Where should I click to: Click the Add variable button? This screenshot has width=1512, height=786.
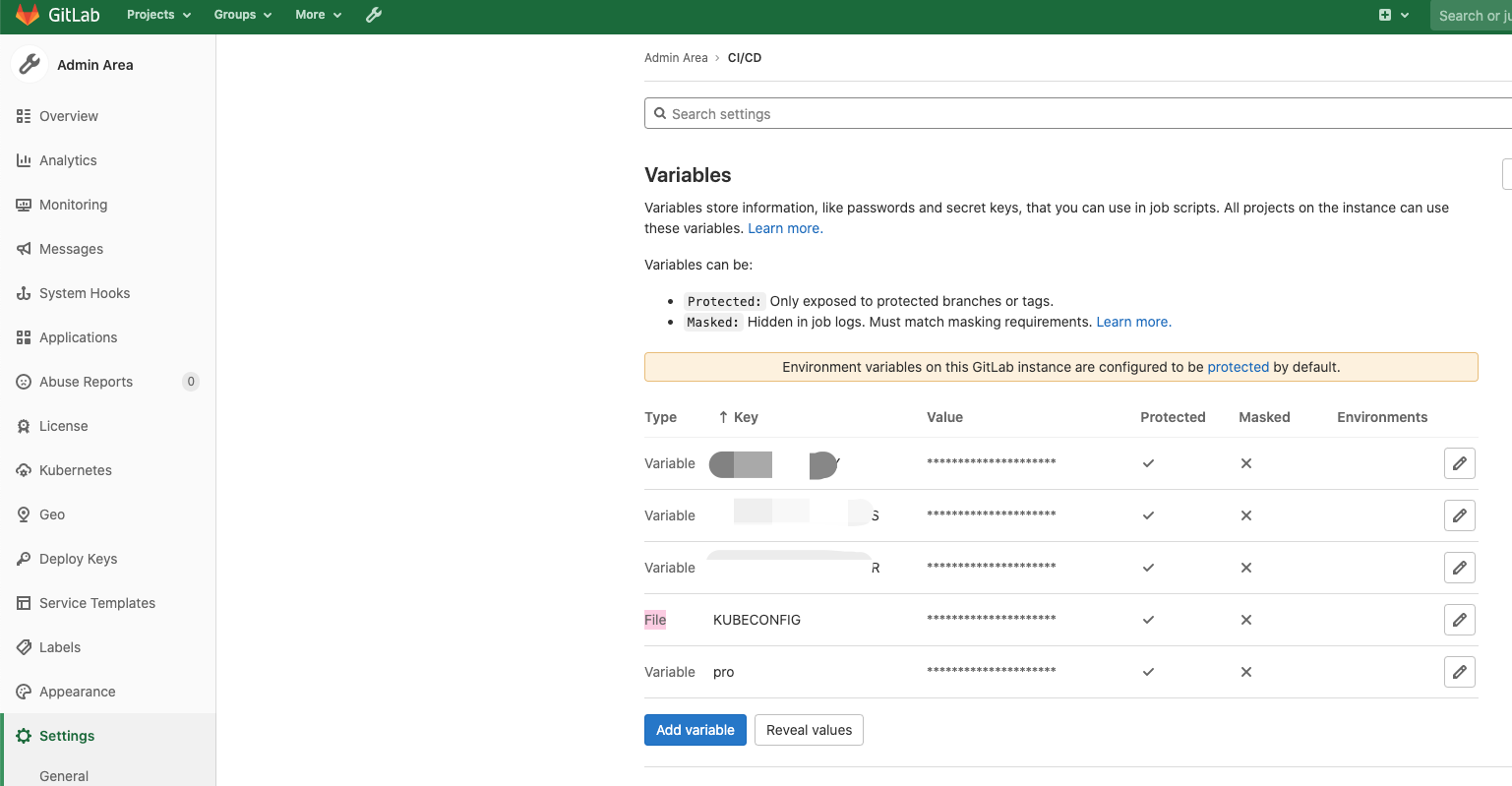(x=695, y=730)
